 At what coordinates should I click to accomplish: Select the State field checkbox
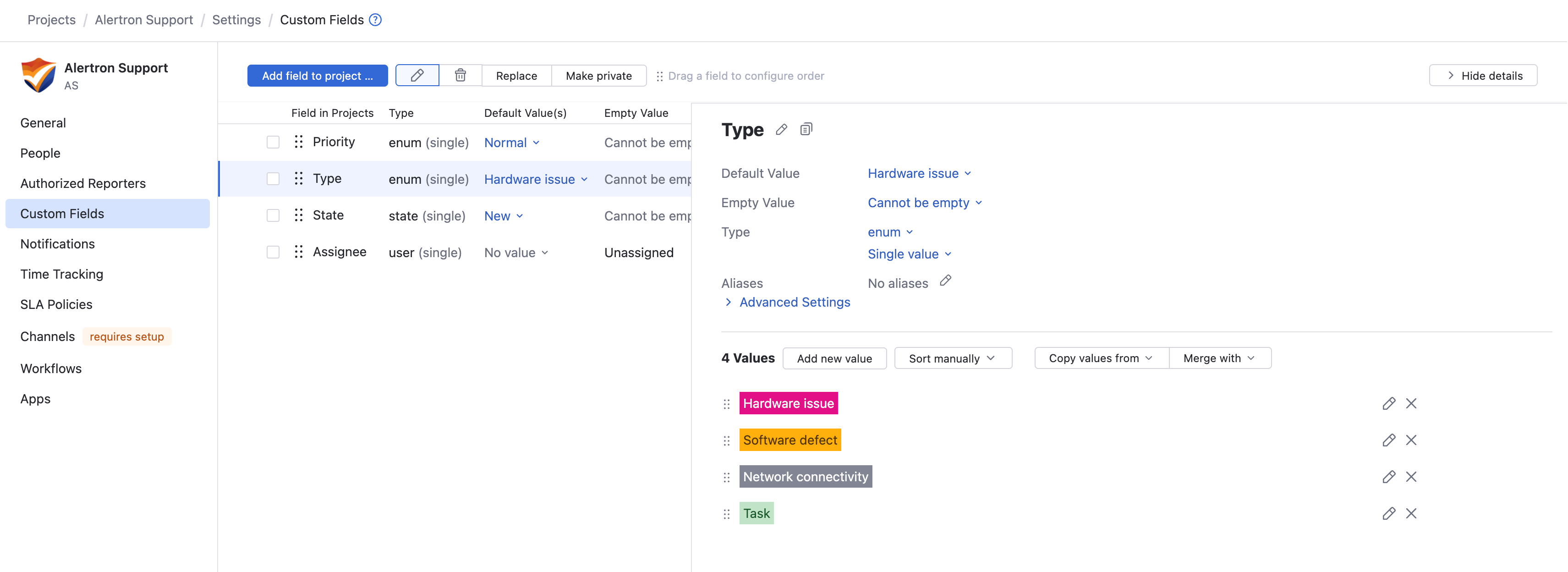coord(273,215)
